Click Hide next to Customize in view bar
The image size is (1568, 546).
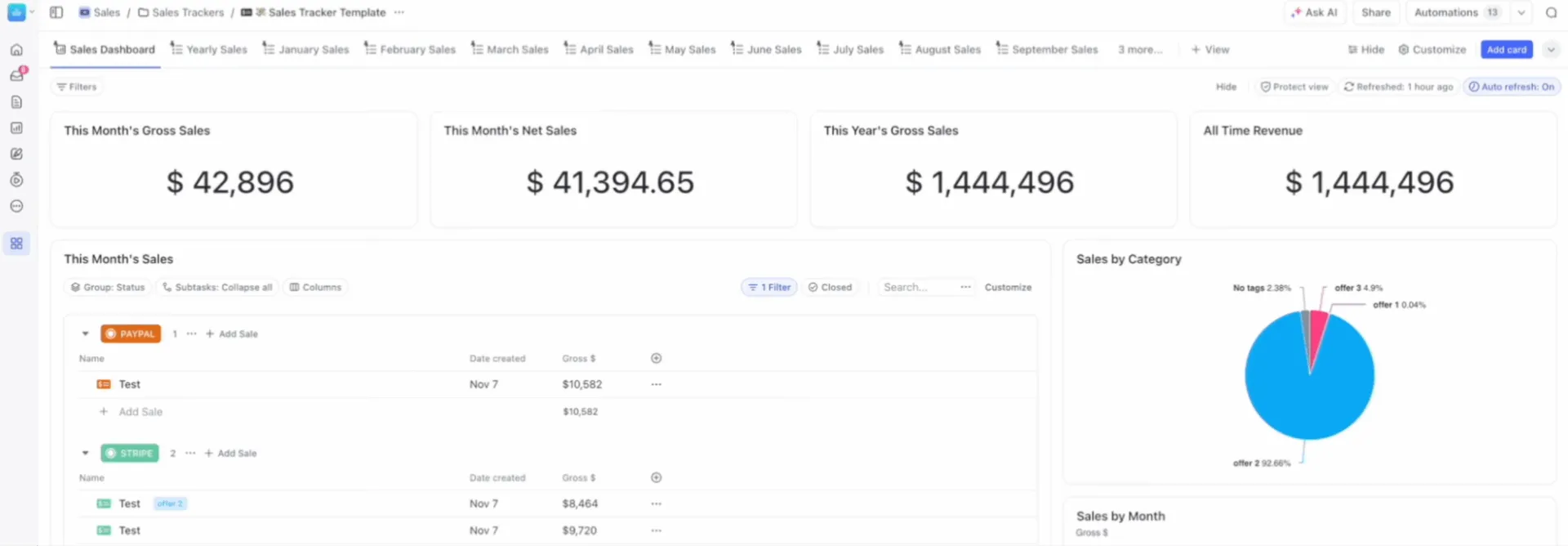pyautogui.click(x=1365, y=50)
